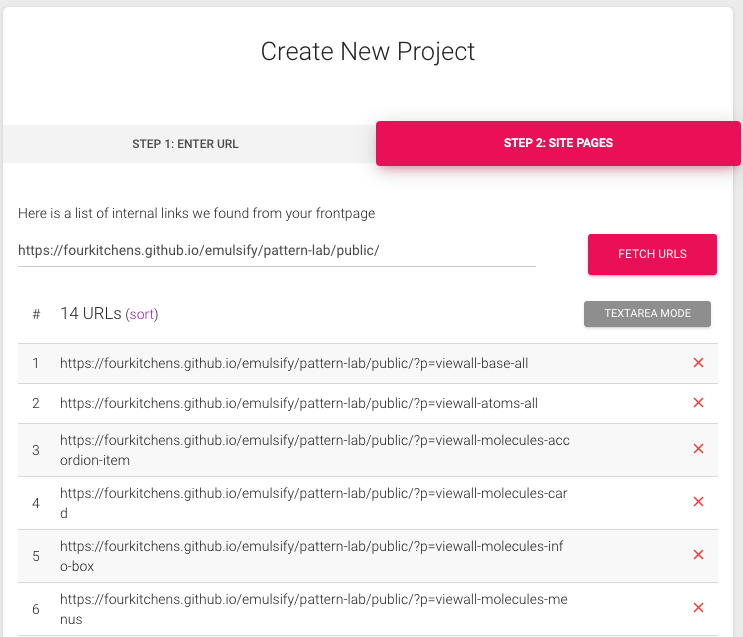This screenshot has width=743, height=637.
Task: Delete the viewall-molecules-menus URL row
Action: click(x=698, y=608)
